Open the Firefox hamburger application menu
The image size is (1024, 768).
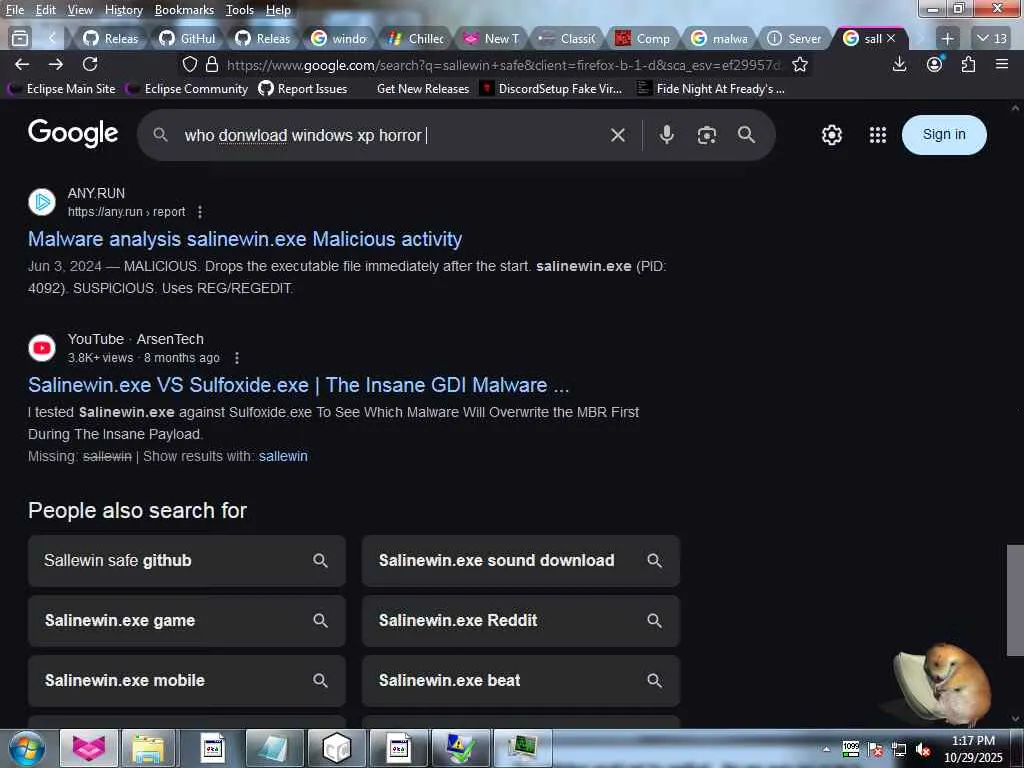coord(1002,64)
